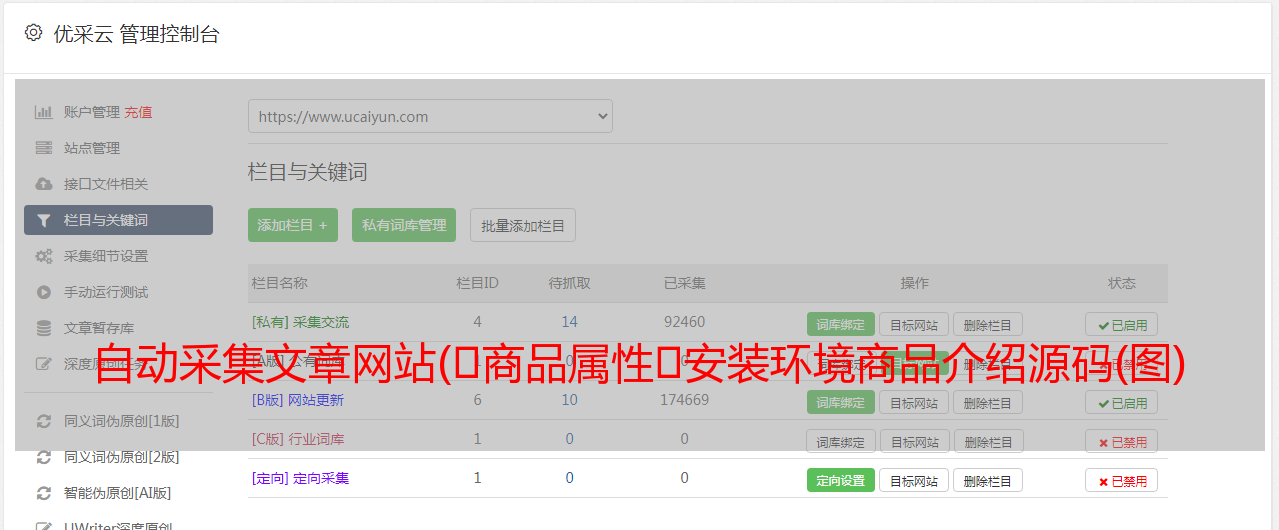Click 目标网站 in the 采集交流 row

(914, 324)
